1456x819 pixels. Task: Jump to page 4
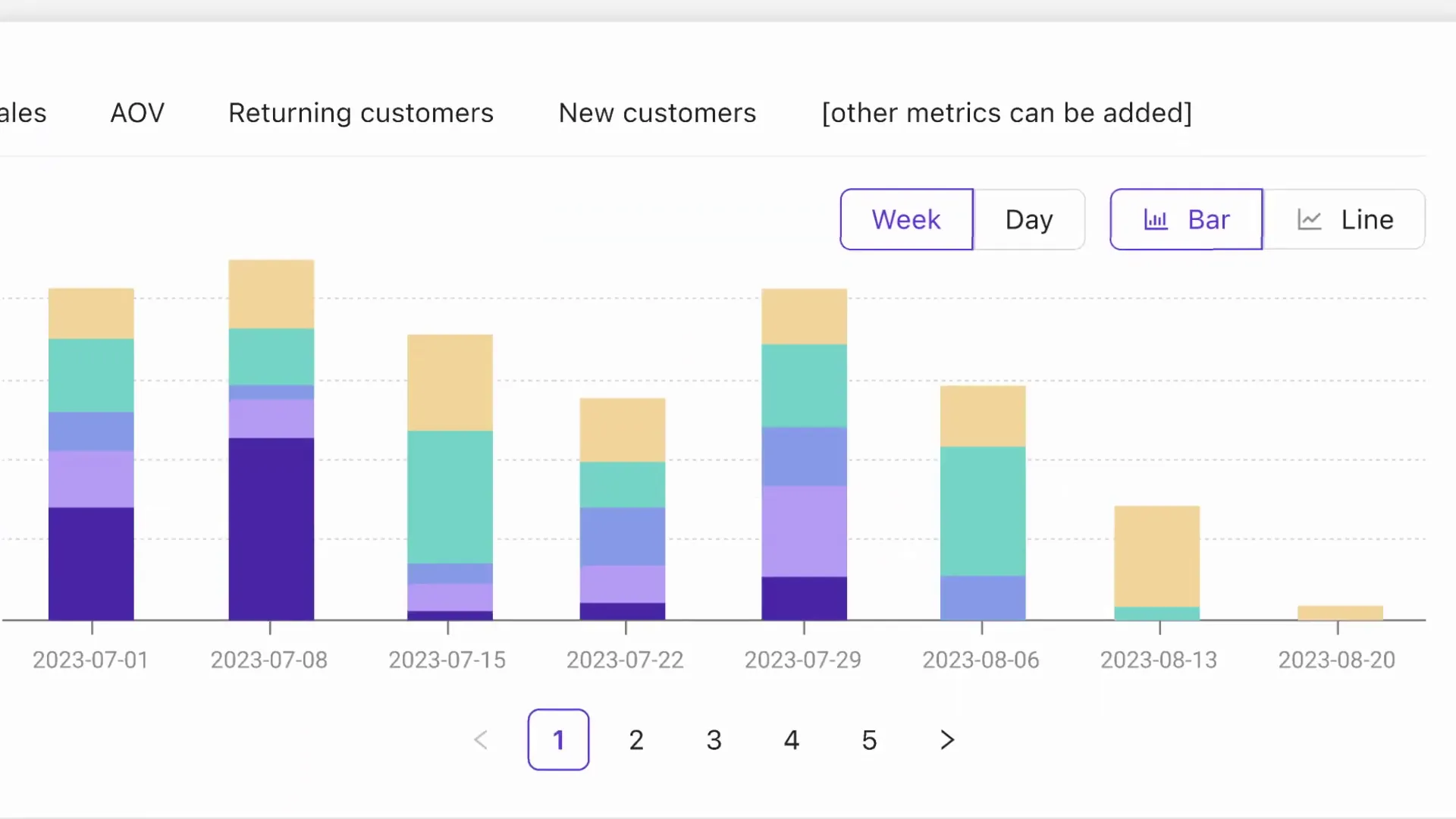click(x=792, y=740)
